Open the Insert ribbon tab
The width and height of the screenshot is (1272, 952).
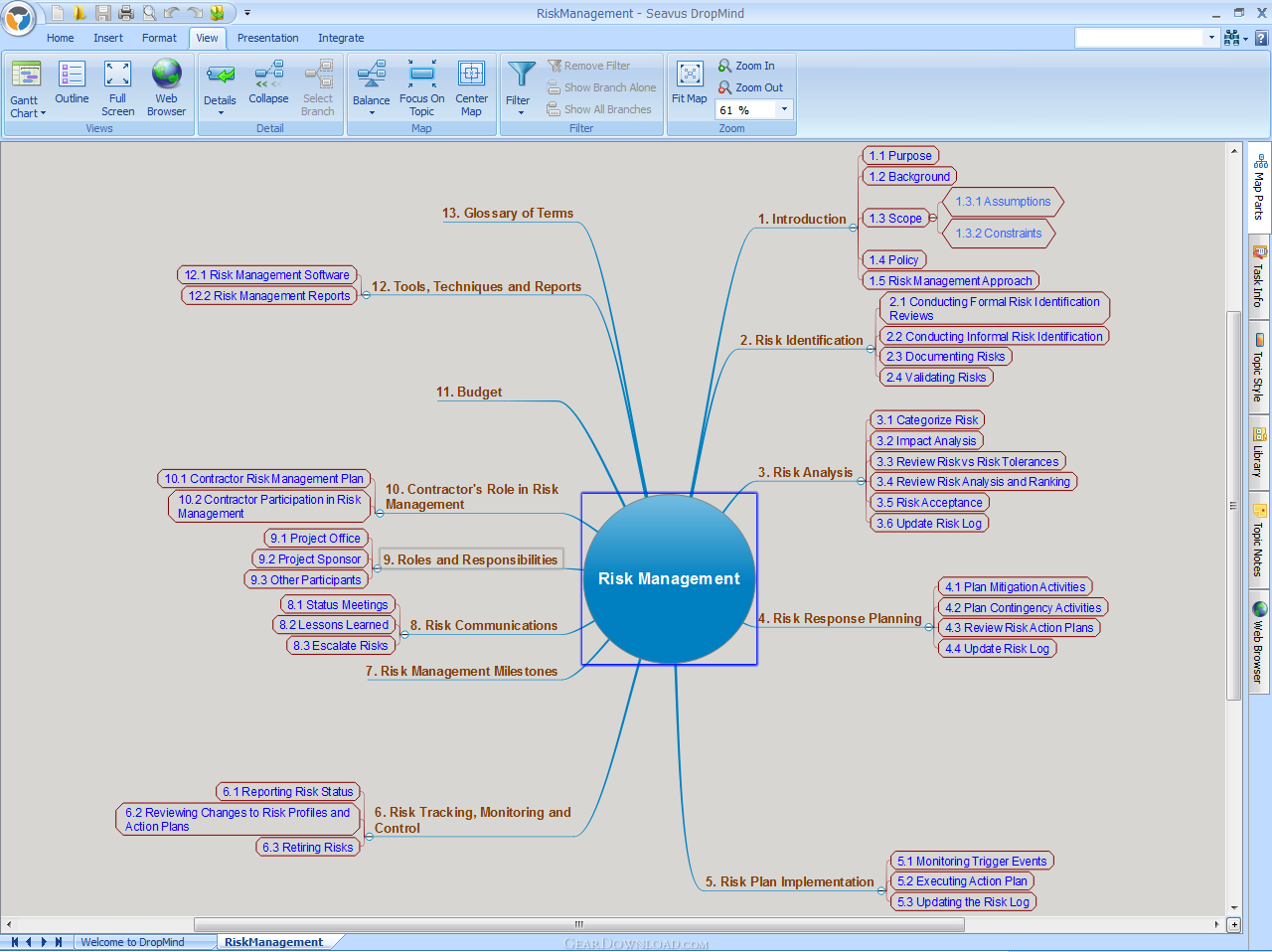[108, 38]
